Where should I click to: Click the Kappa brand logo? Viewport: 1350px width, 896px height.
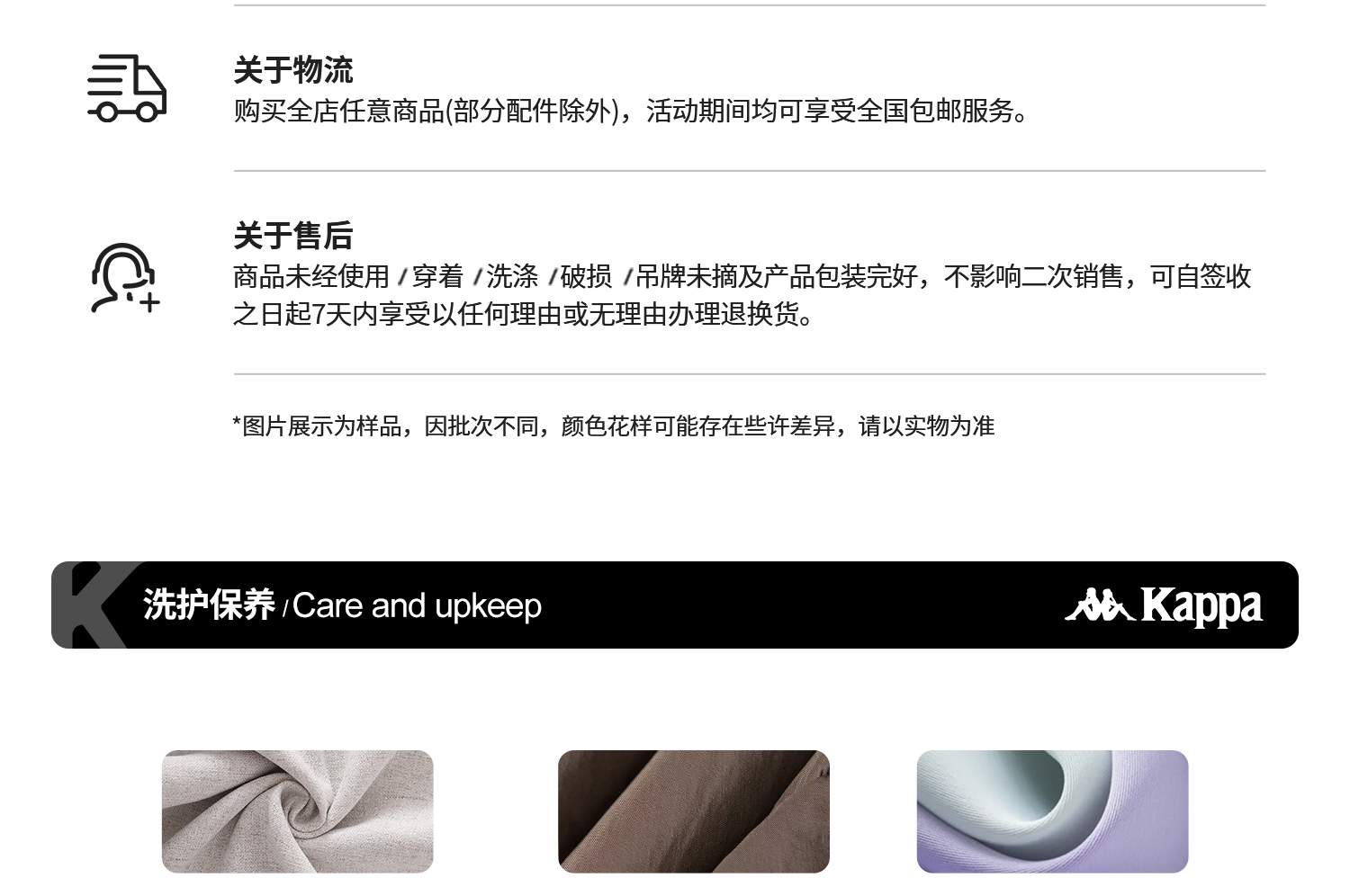(1163, 605)
